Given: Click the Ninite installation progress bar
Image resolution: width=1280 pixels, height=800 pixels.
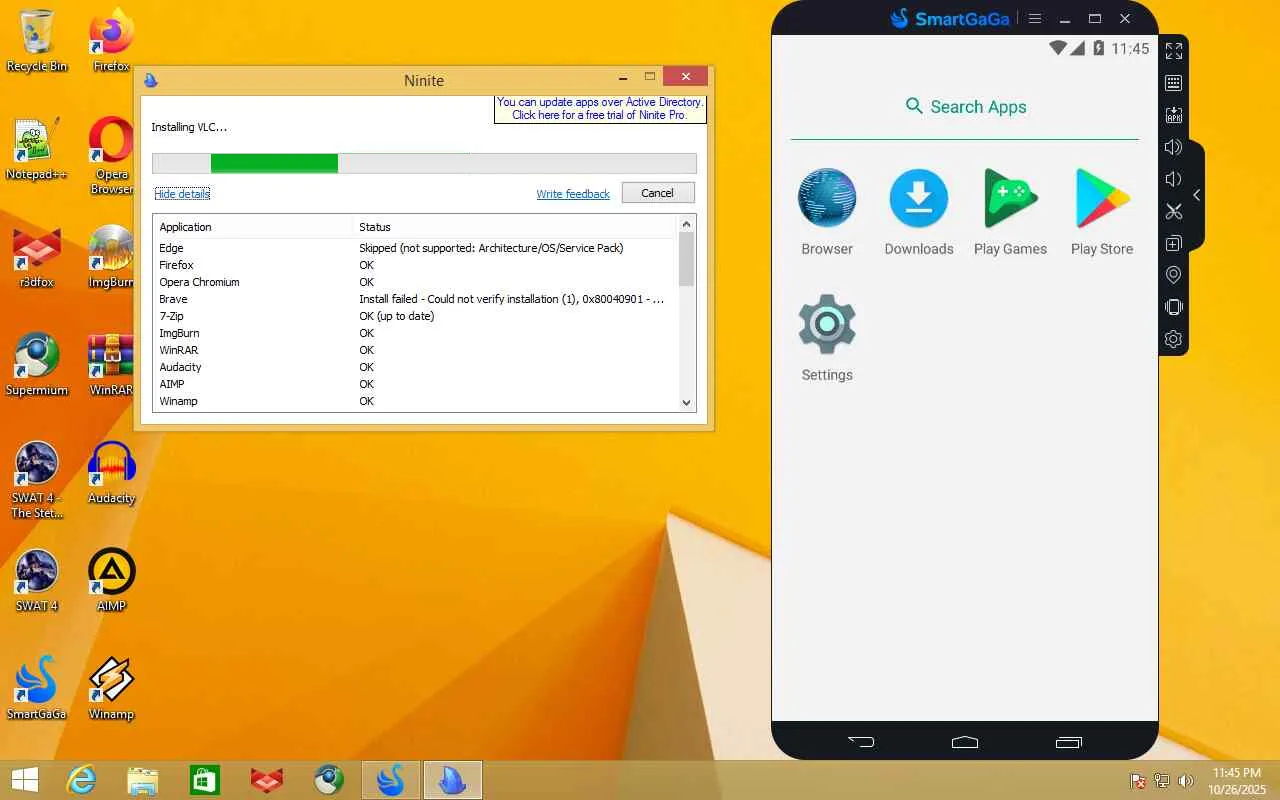Looking at the screenshot, I should click(x=424, y=163).
